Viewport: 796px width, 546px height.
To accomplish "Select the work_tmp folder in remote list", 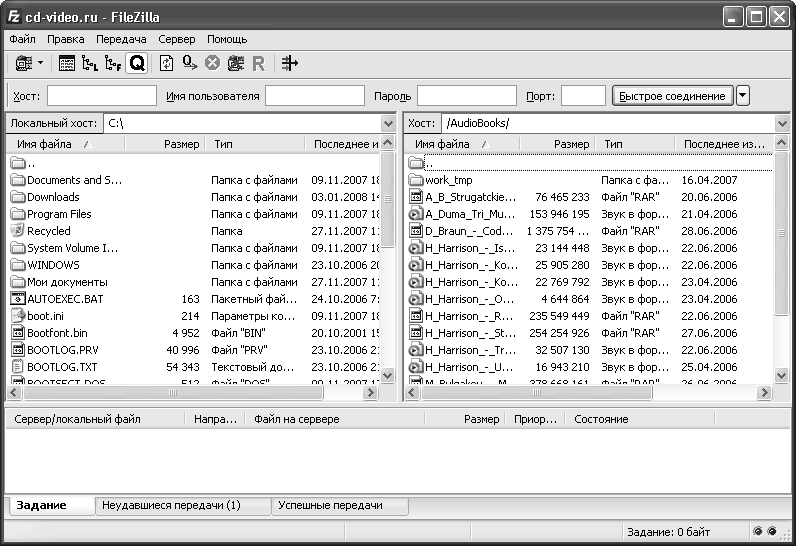I will click(x=448, y=180).
